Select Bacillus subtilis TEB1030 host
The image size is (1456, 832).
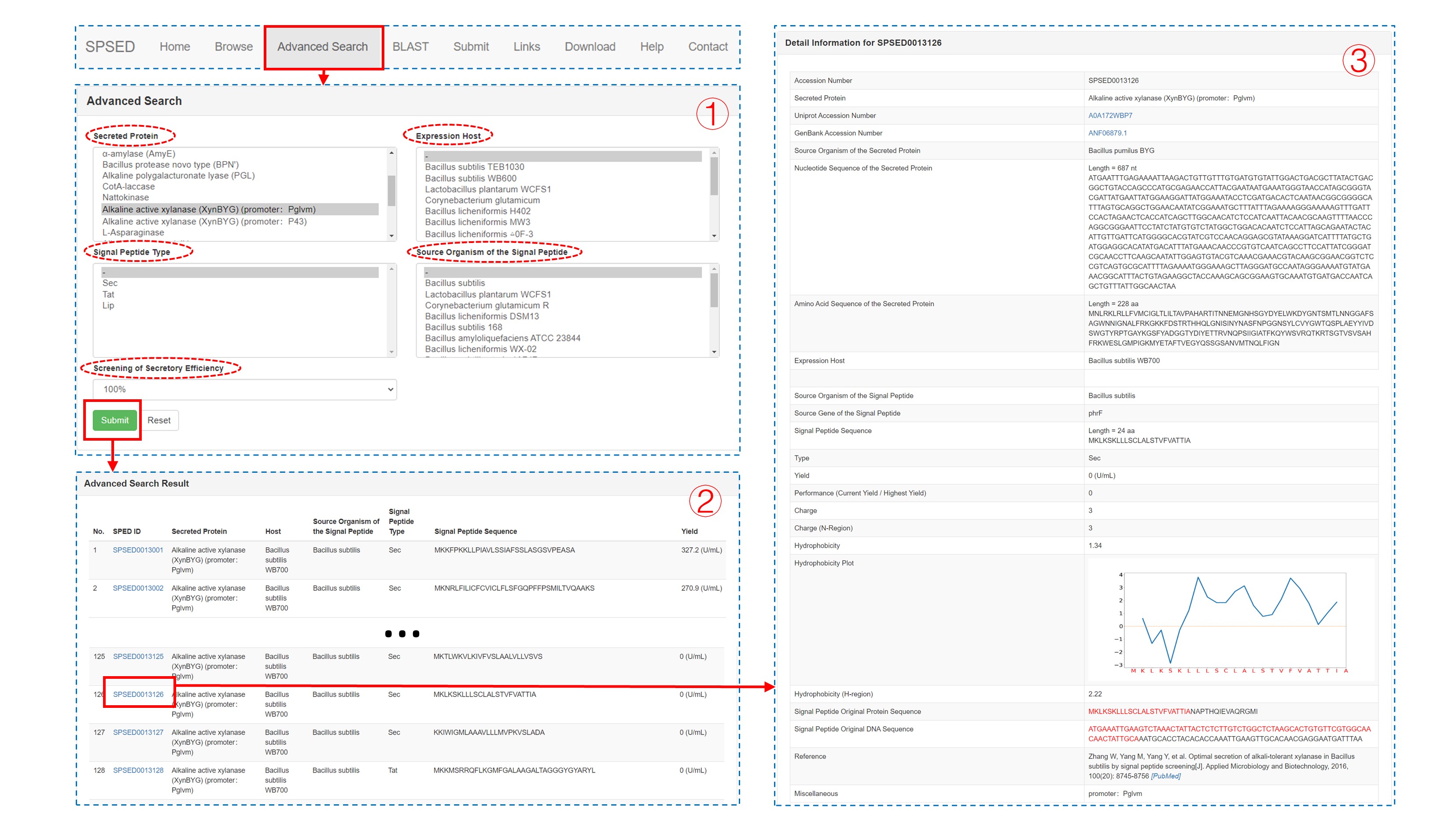pos(474,167)
